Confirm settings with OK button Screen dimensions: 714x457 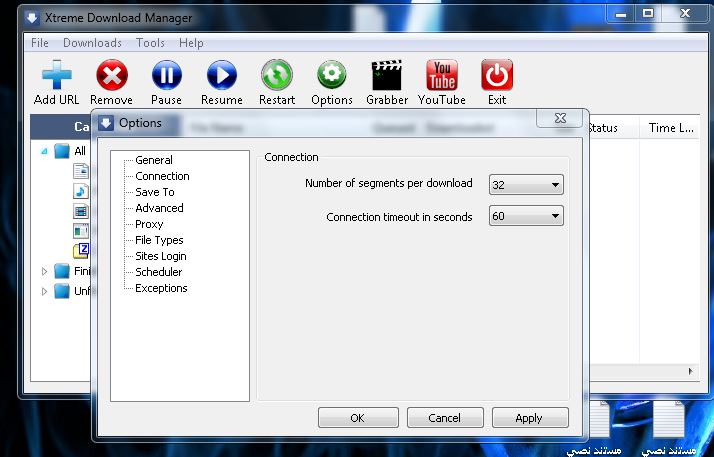tap(357, 418)
